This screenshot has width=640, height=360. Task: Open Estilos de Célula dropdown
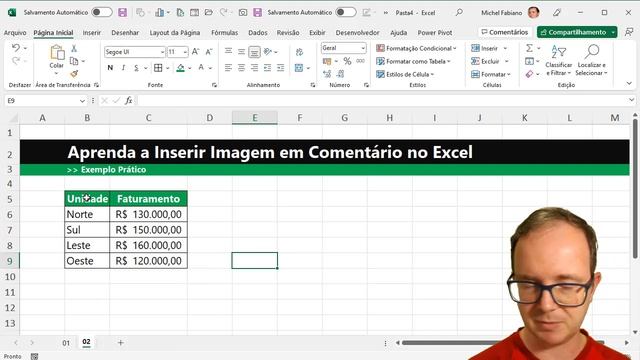405,74
